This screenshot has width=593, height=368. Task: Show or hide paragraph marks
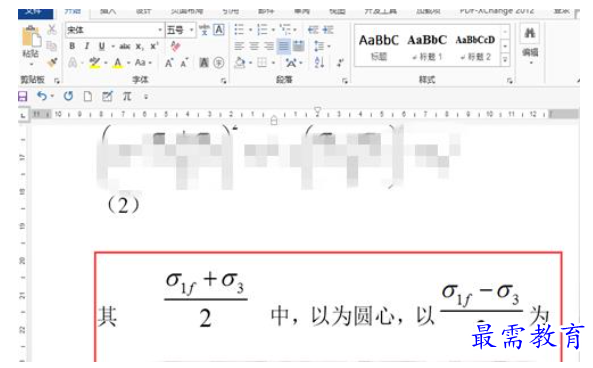pyautogui.click(x=340, y=62)
